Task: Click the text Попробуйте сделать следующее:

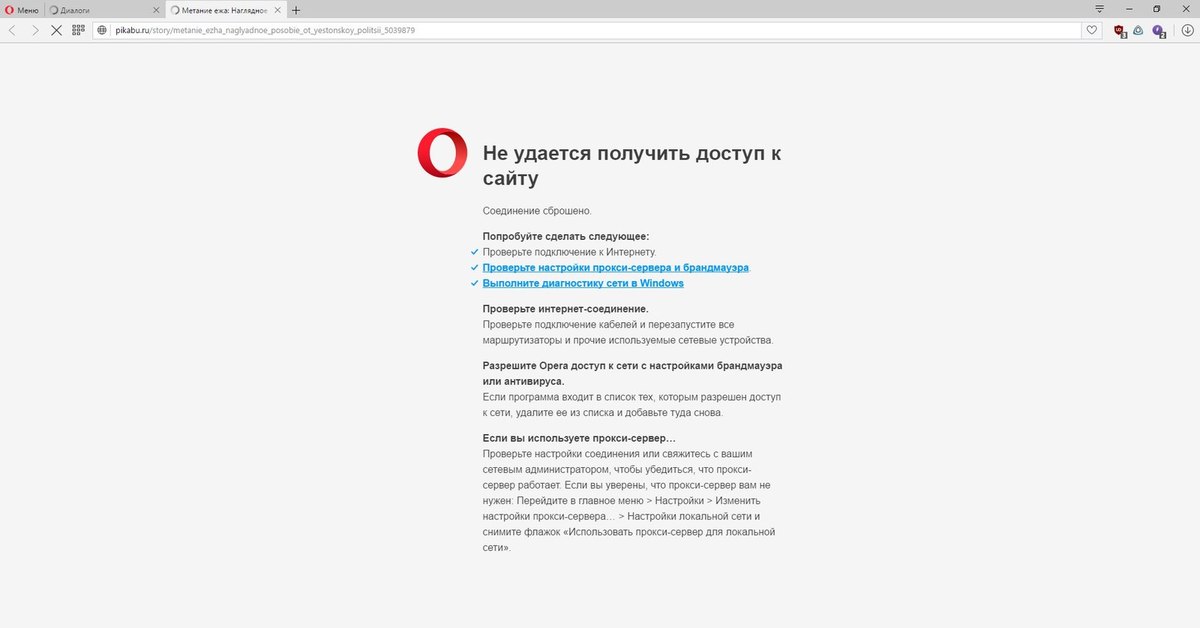Action: [x=566, y=236]
